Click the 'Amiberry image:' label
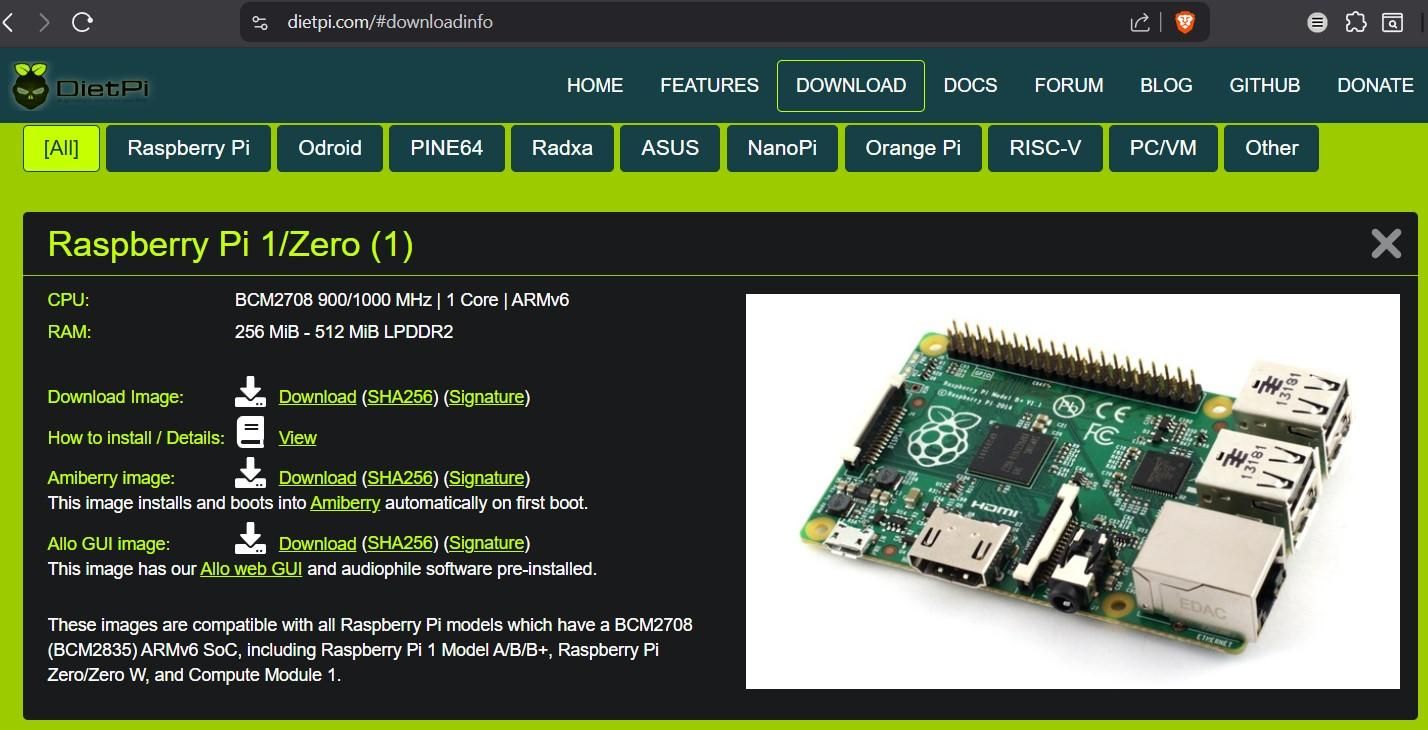 point(111,478)
